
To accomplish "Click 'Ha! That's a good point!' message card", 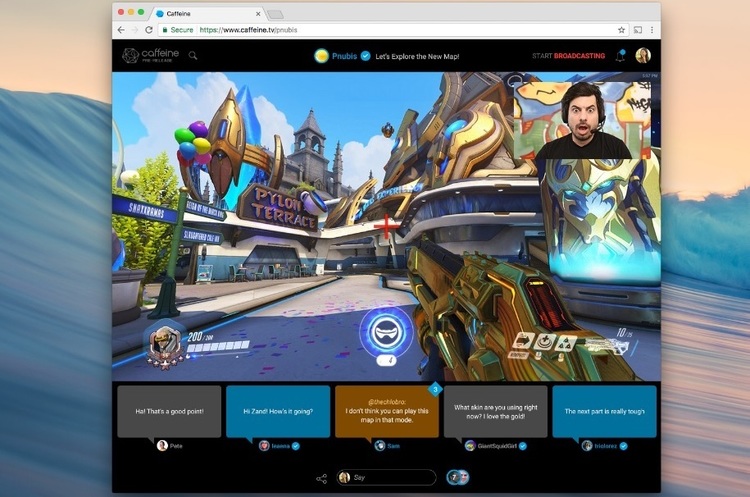I will coord(169,411).
